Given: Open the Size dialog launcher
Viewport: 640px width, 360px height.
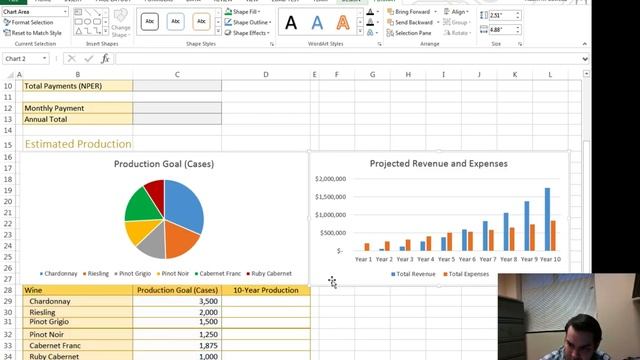Looking at the screenshot, I should click(520, 44).
